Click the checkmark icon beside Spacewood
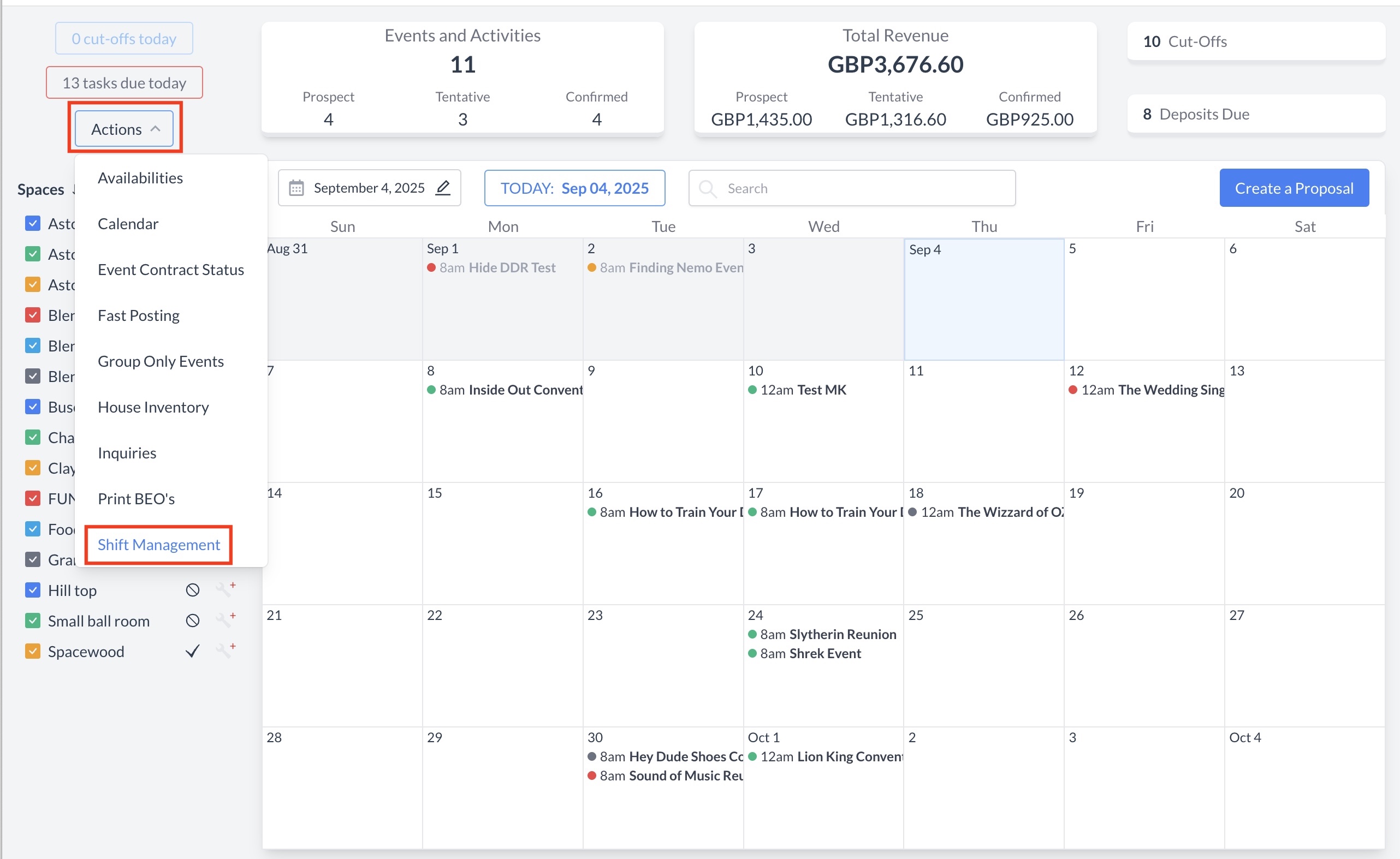The width and height of the screenshot is (1400, 859). pyautogui.click(x=193, y=651)
